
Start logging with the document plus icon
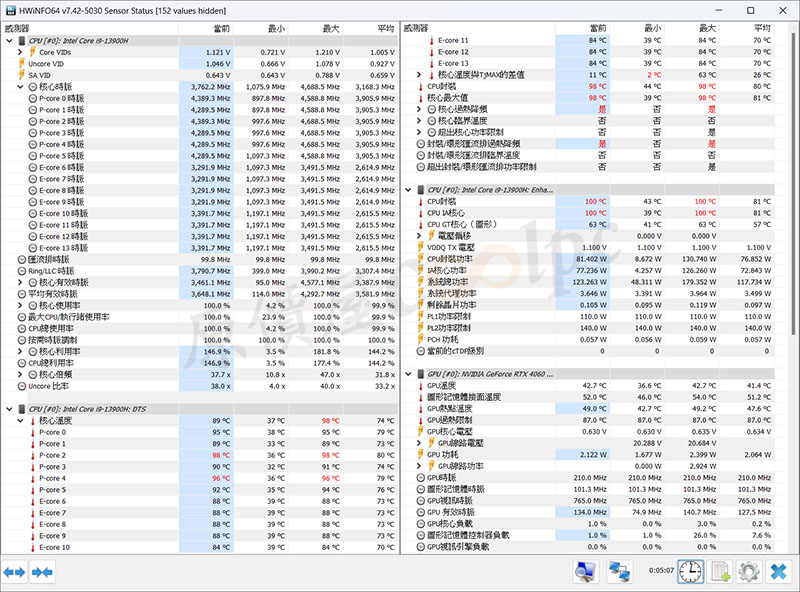719,572
